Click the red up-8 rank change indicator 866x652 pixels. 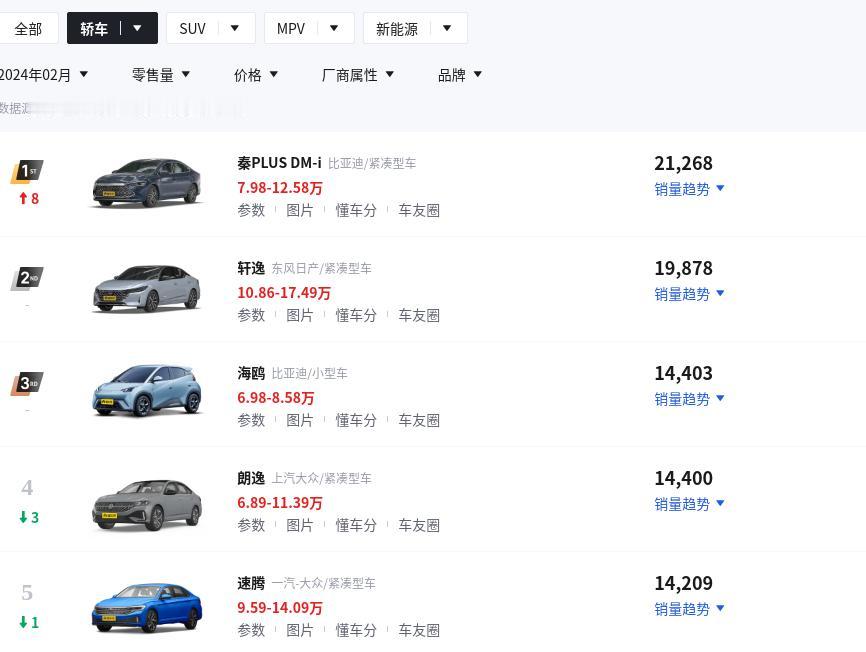[29, 199]
